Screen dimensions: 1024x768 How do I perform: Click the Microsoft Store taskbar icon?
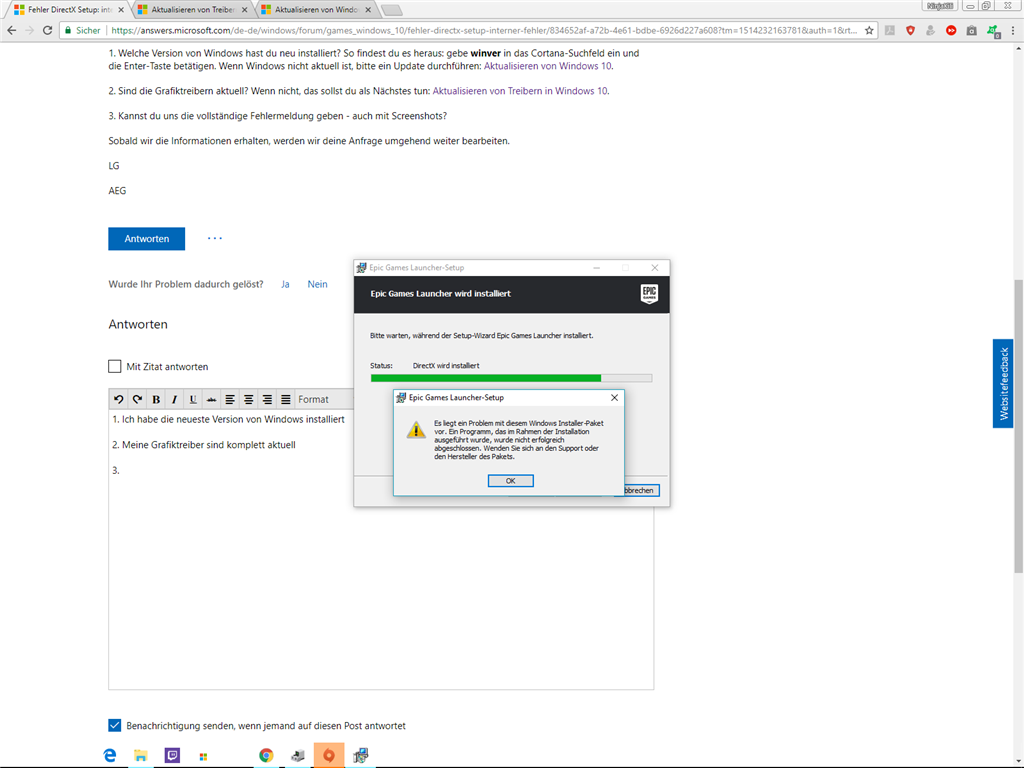click(203, 756)
